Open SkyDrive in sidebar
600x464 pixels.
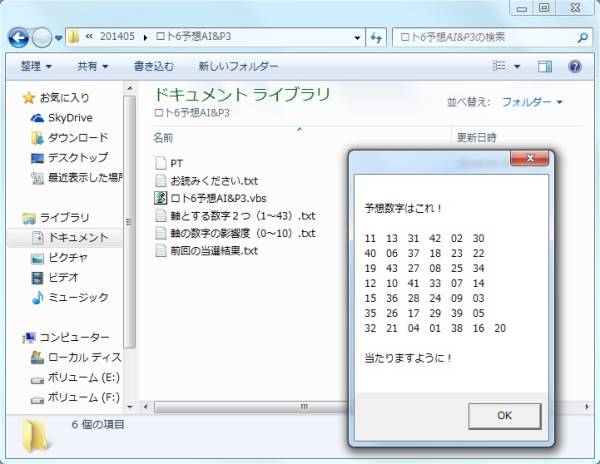pos(62,118)
